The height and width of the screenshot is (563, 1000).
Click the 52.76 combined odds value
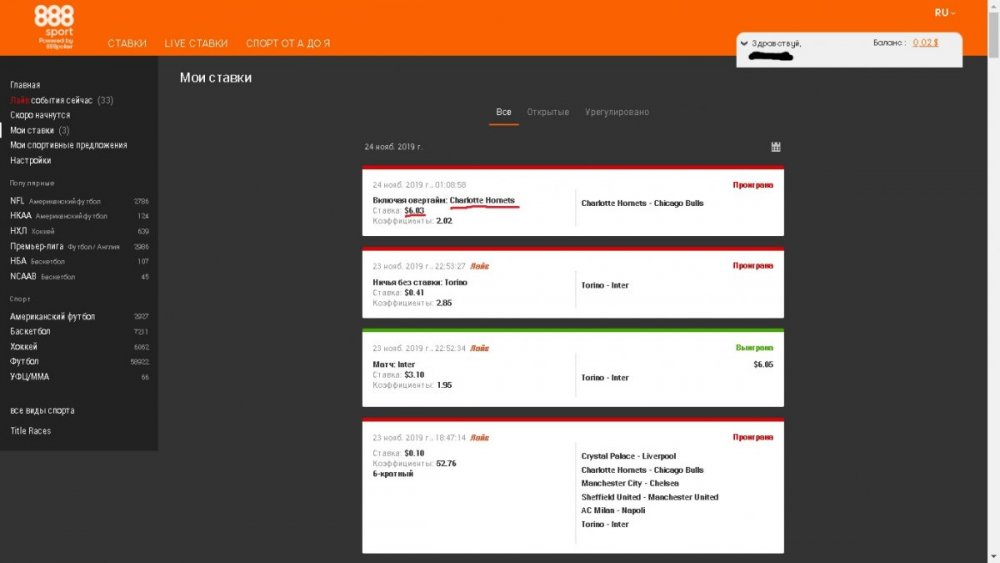[446, 464]
